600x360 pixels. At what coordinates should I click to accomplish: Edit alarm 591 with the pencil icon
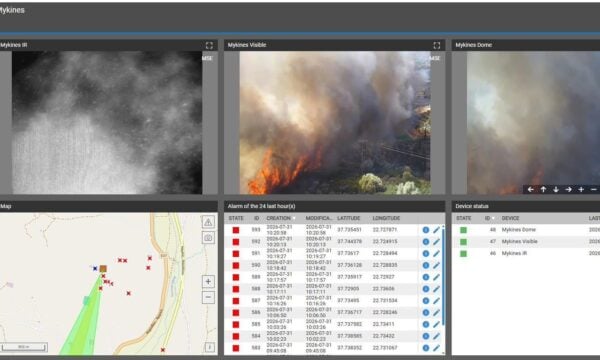tap(436, 254)
